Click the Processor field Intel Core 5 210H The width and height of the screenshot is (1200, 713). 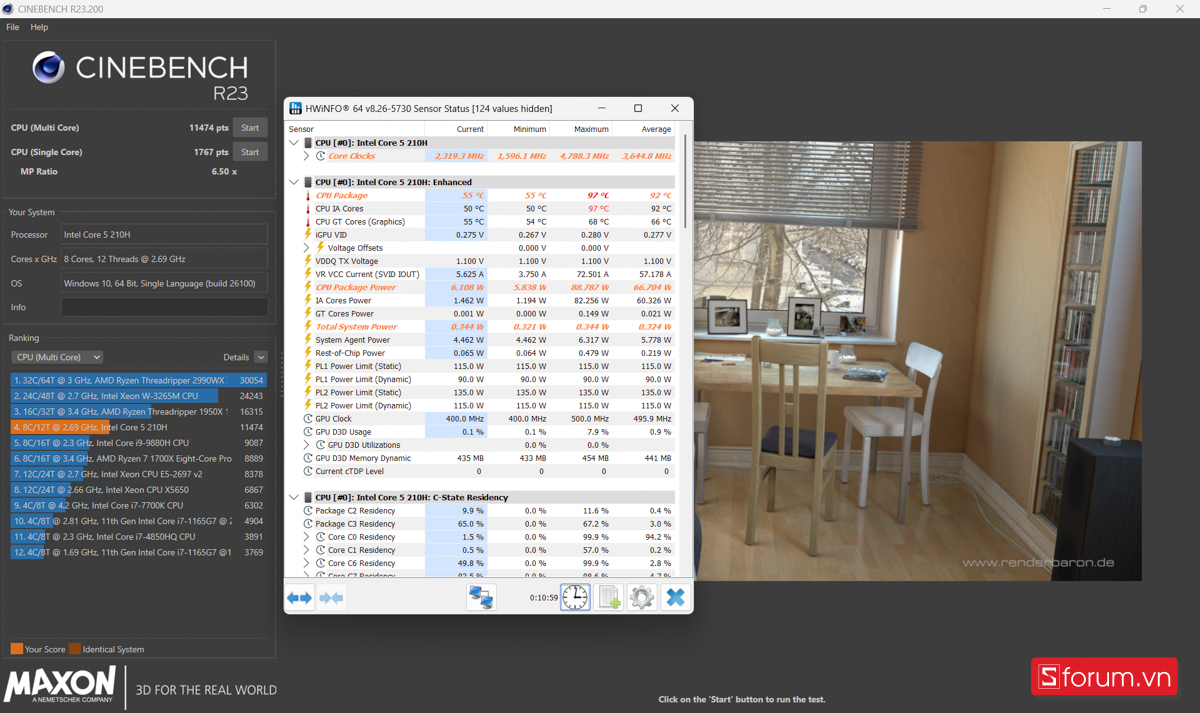click(164, 235)
